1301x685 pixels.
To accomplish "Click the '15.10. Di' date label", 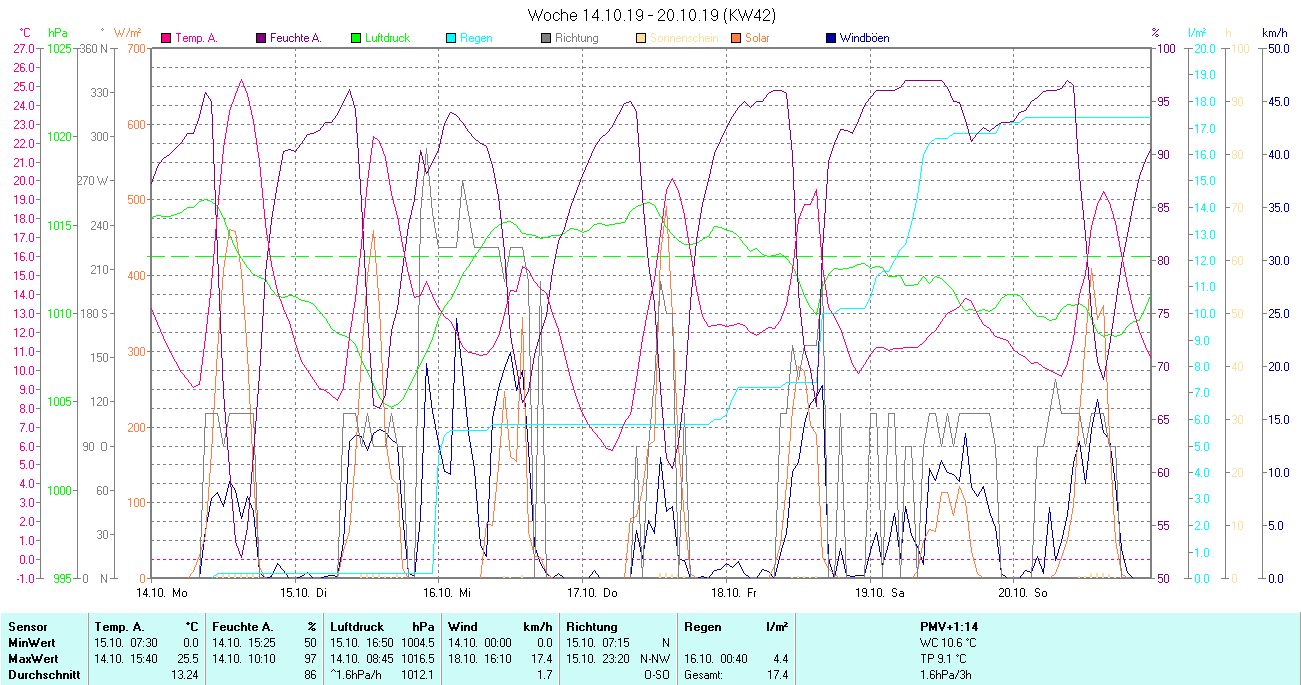I will (x=303, y=592).
